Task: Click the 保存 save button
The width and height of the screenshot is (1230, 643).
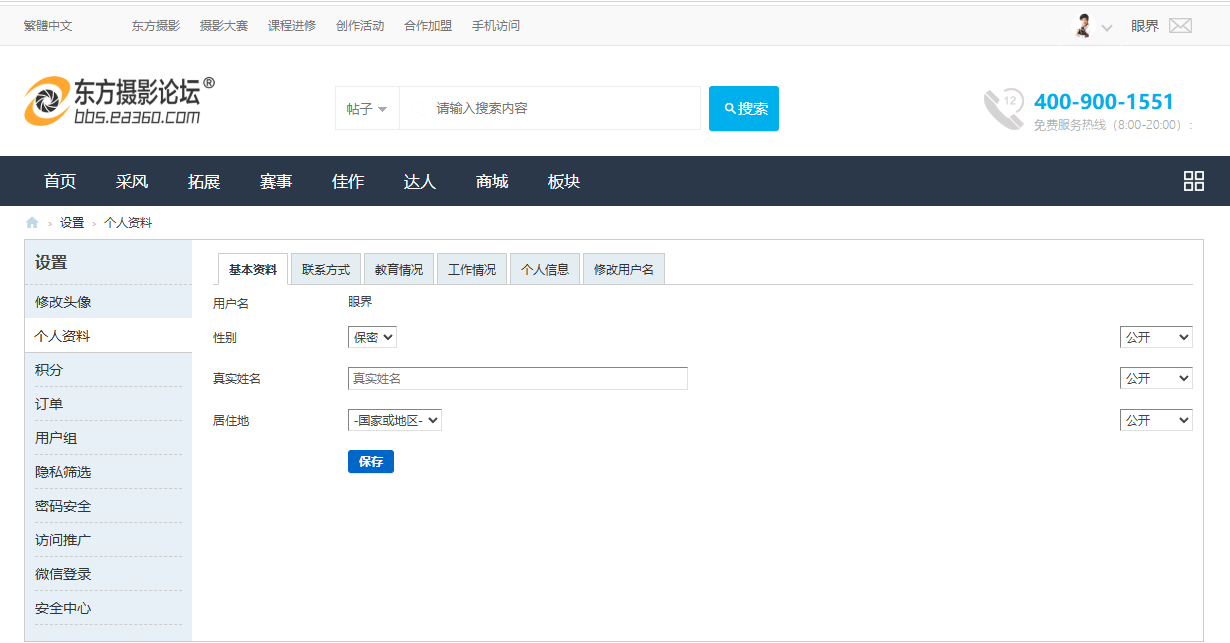Action: click(x=371, y=462)
